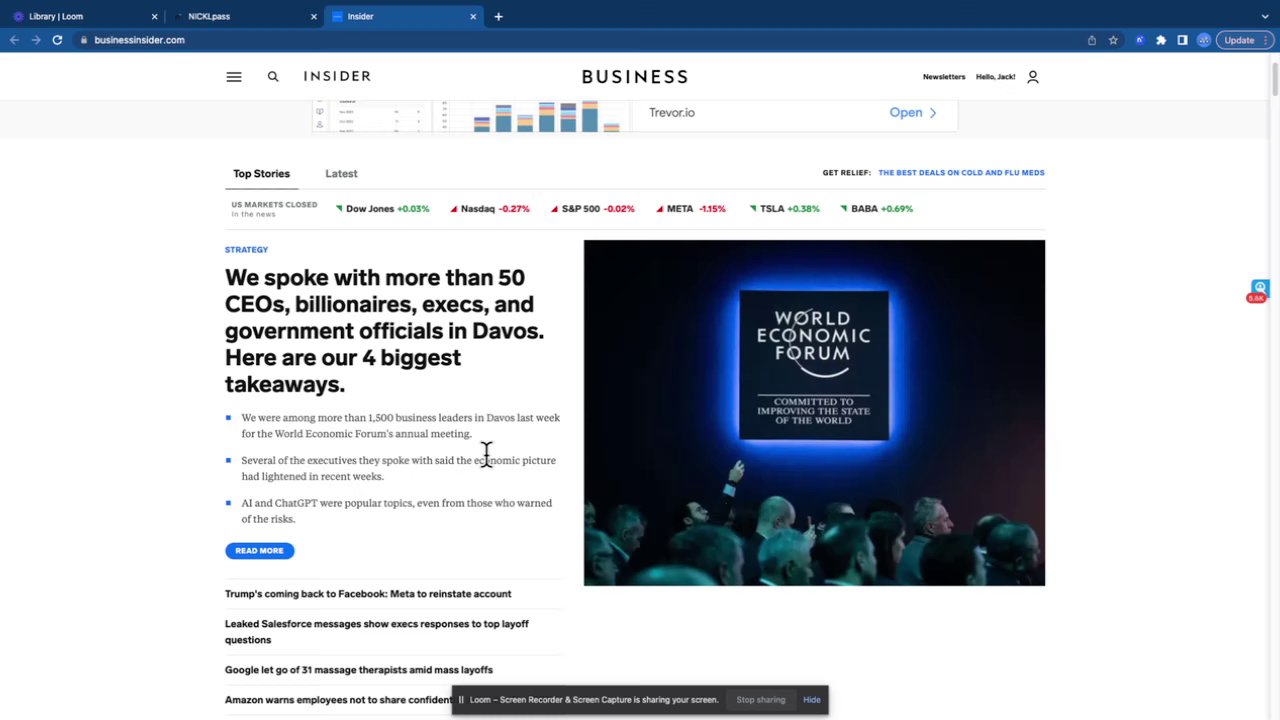This screenshot has height=720, width=1280.
Task: Open a new browser tab
Action: (x=498, y=16)
